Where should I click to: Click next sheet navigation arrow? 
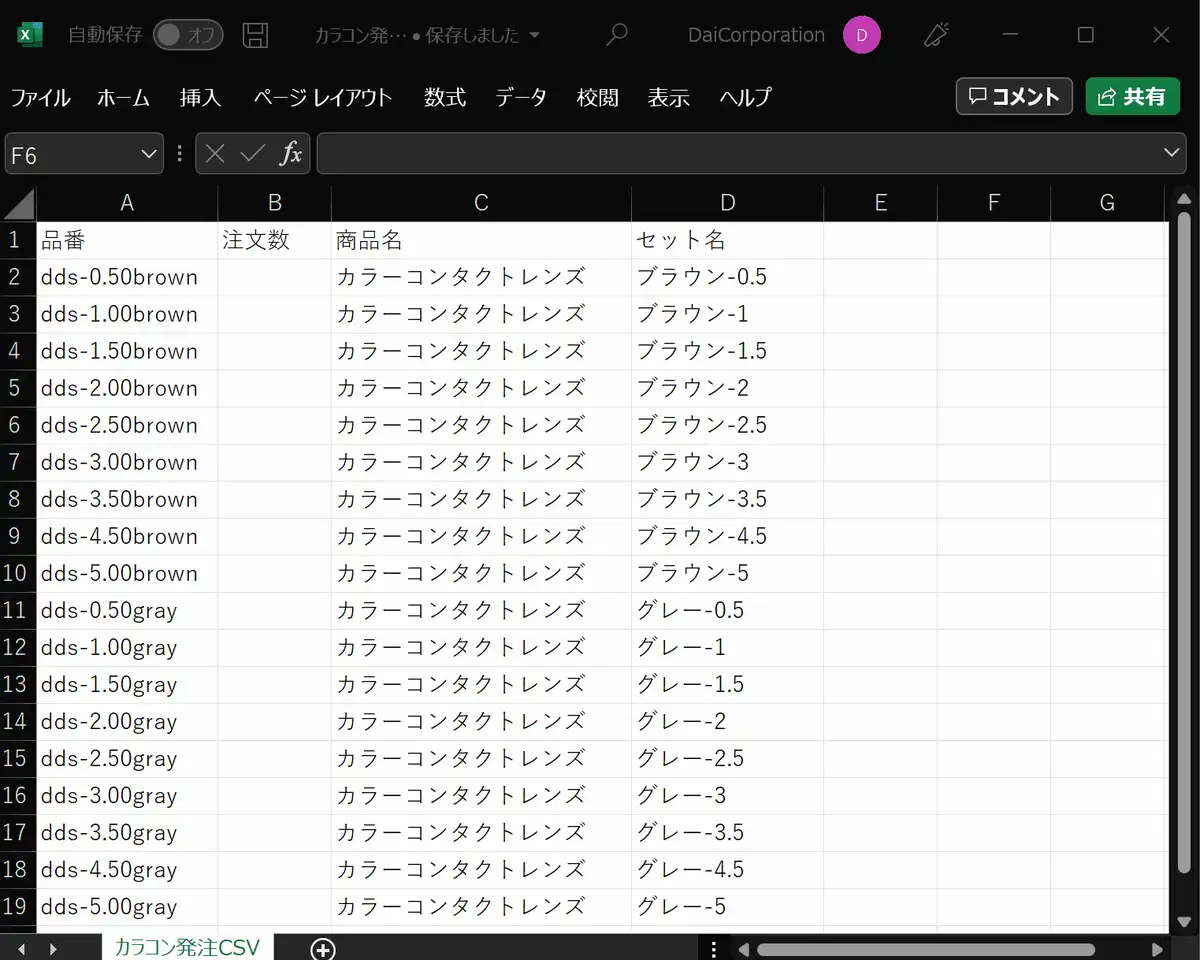click(x=53, y=949)
